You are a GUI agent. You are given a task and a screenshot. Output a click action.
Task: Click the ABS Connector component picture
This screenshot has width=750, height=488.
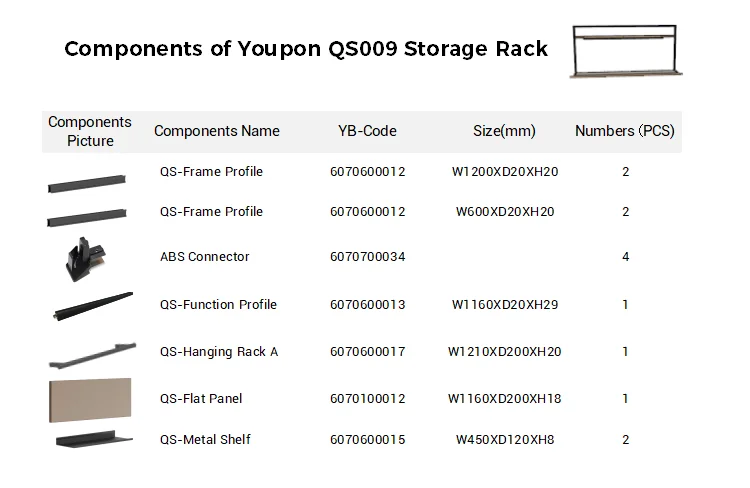(79, 257)
